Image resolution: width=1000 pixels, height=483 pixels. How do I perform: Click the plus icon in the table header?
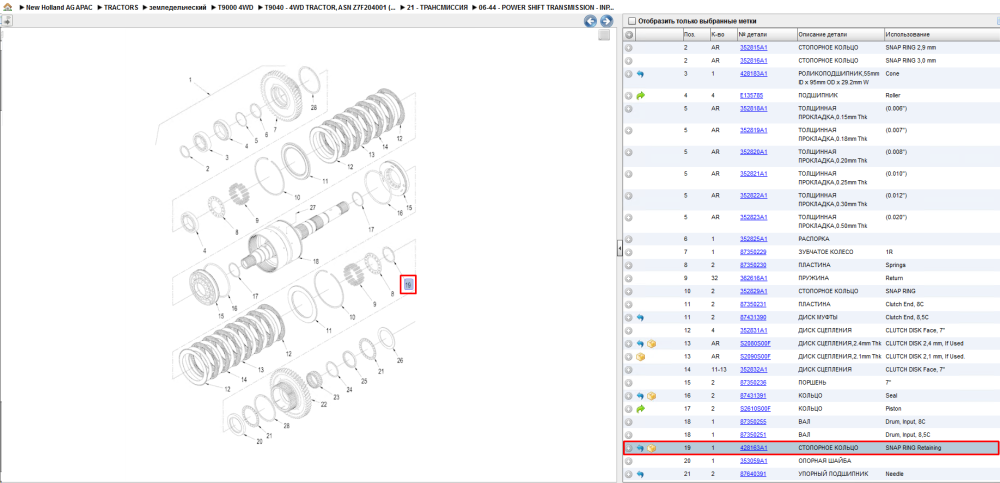pos(629,34)
